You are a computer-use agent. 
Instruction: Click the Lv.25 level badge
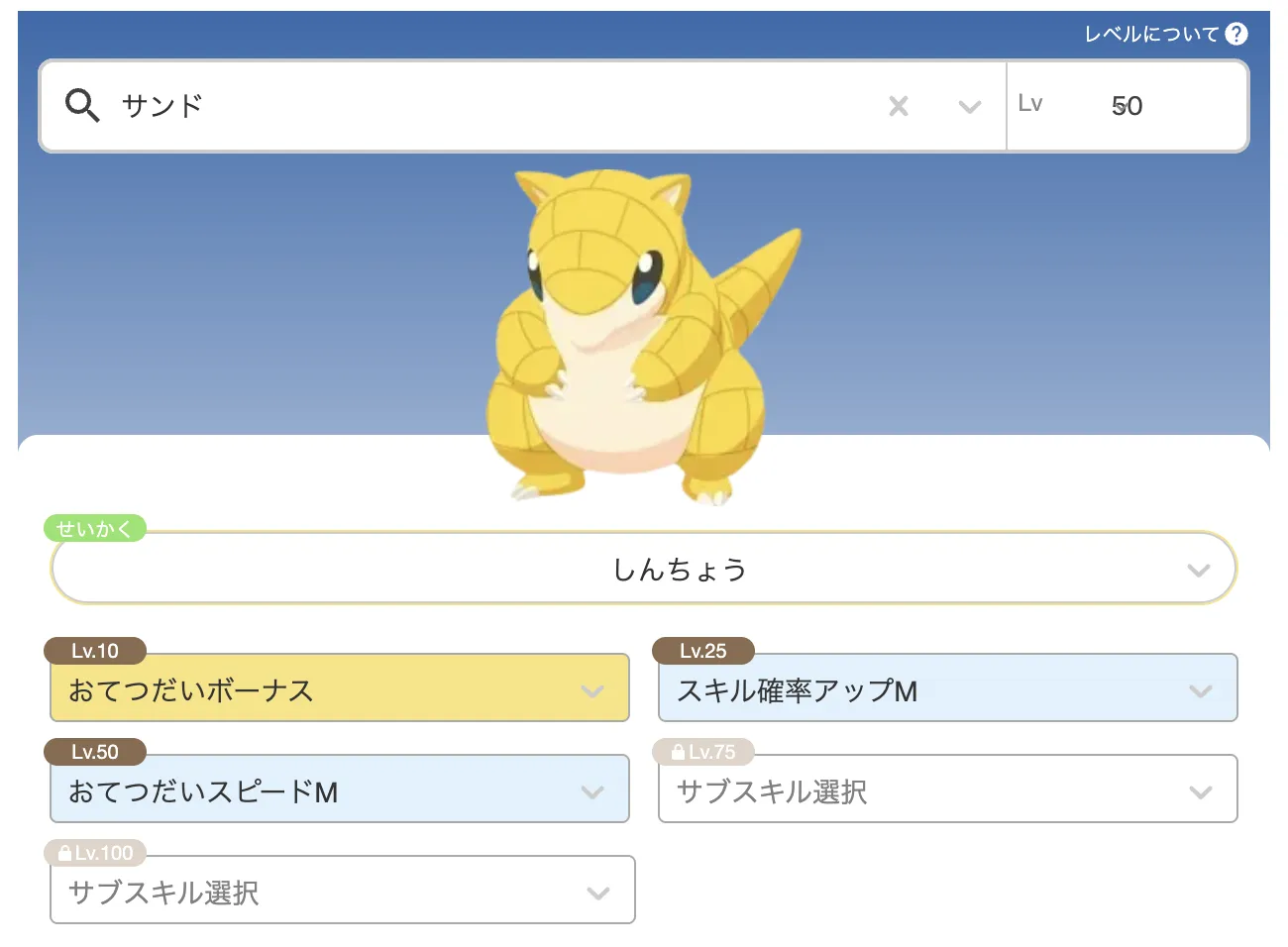point(703,651)
